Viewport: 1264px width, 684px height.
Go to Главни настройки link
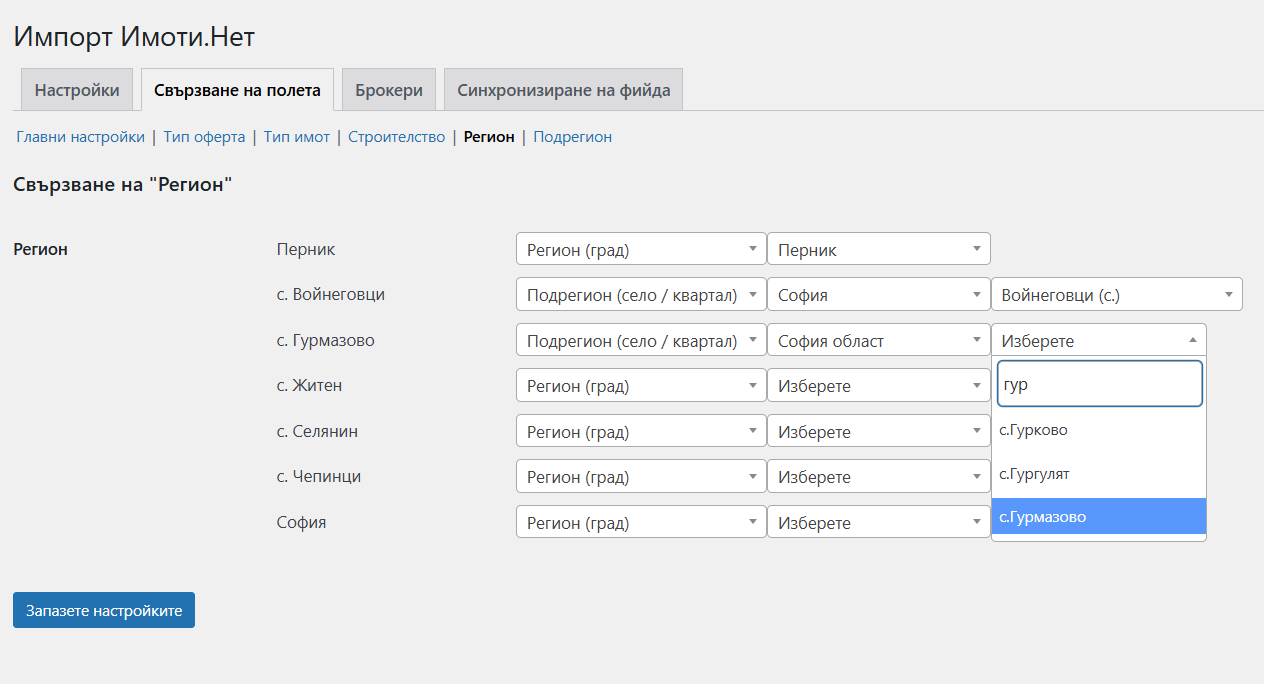80,137
